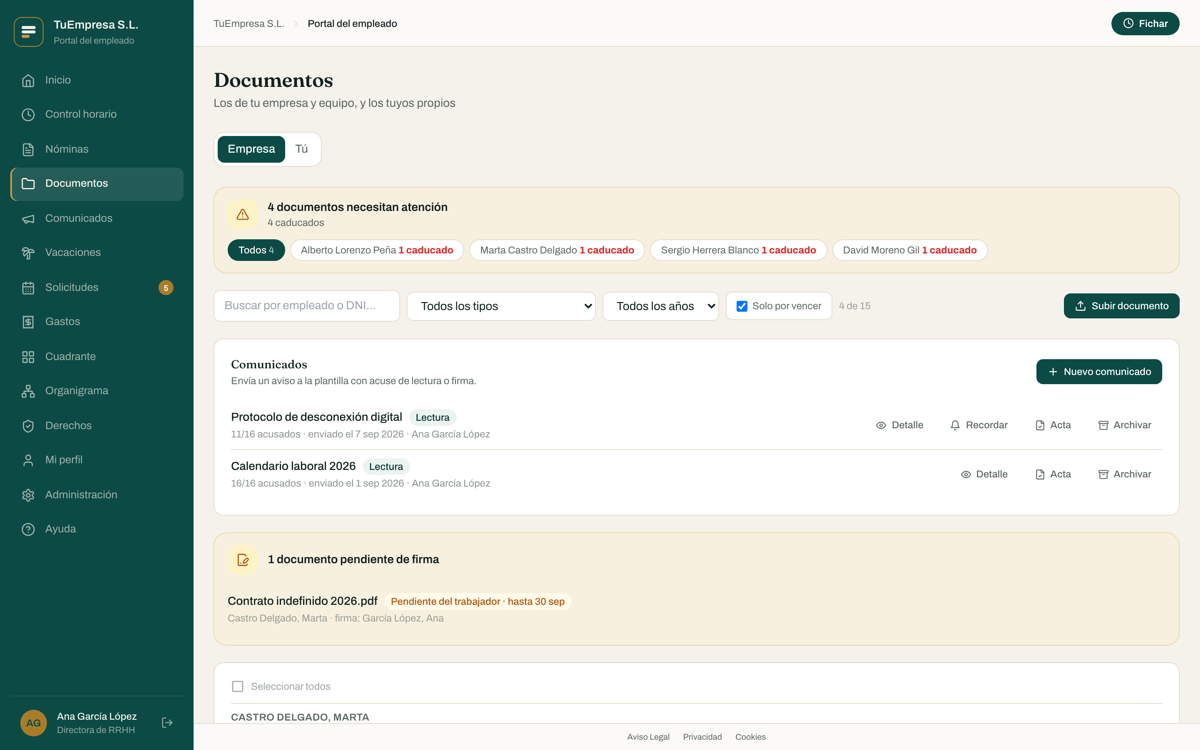The image size is (1200, 750).
Task: Click the Gastos receipt icon
Action: click(x=28, y=322)
